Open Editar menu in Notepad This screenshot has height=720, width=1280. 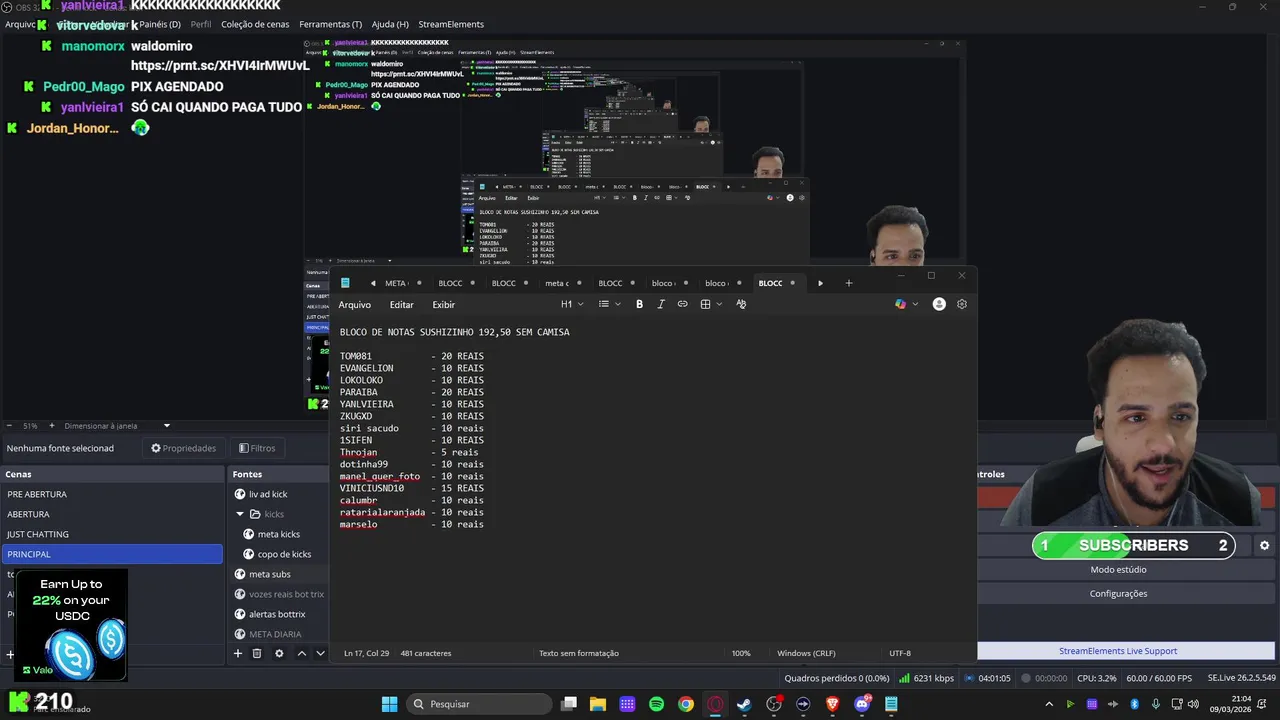401,305
